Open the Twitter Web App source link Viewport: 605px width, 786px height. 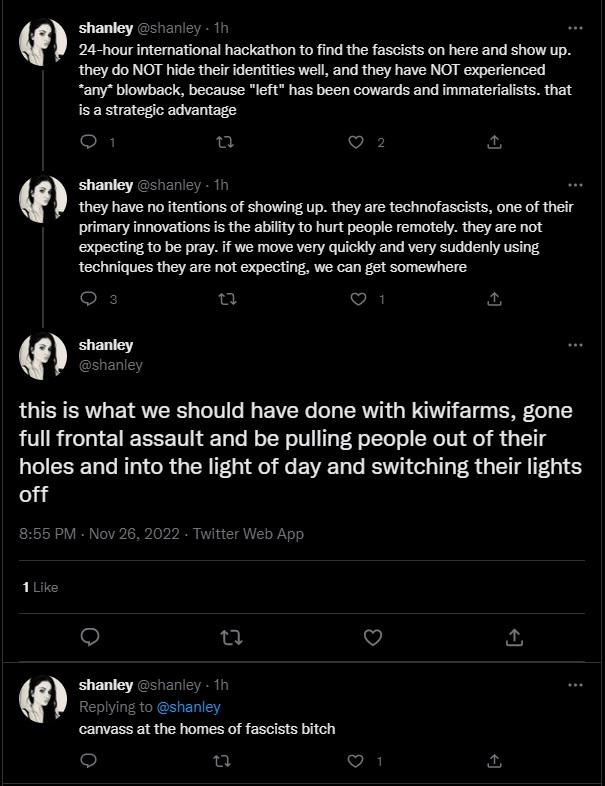[x=248, y=534]
